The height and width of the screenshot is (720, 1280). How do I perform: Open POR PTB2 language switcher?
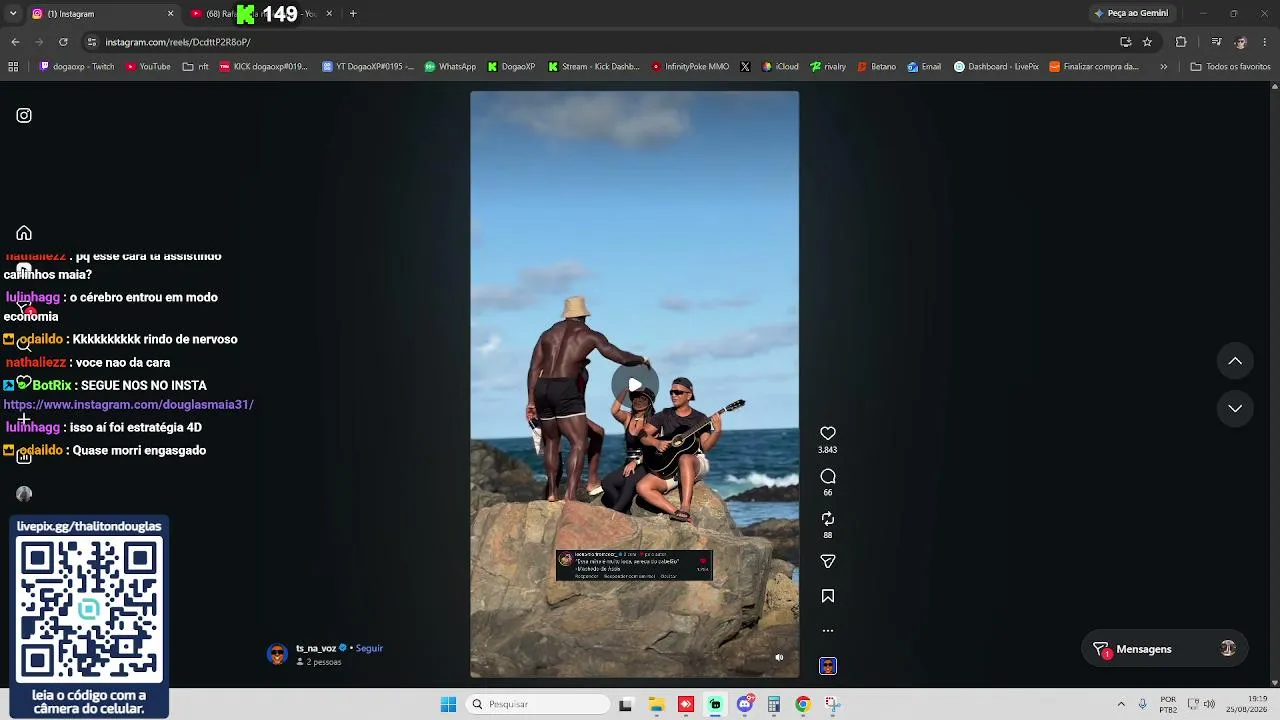pyautogui.click(x=1168, y=704)
